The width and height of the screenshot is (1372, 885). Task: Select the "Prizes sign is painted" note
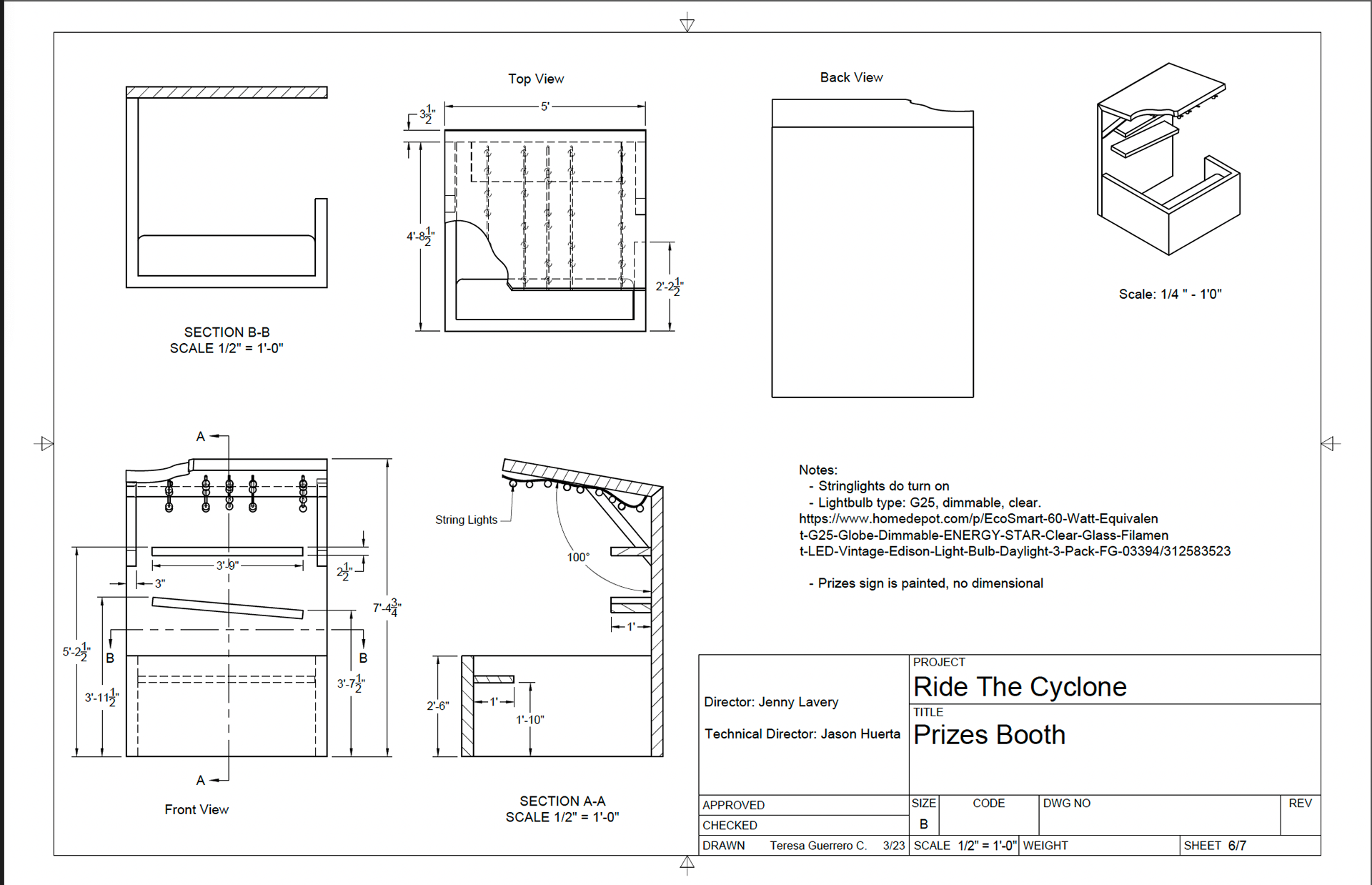point(930,583)
